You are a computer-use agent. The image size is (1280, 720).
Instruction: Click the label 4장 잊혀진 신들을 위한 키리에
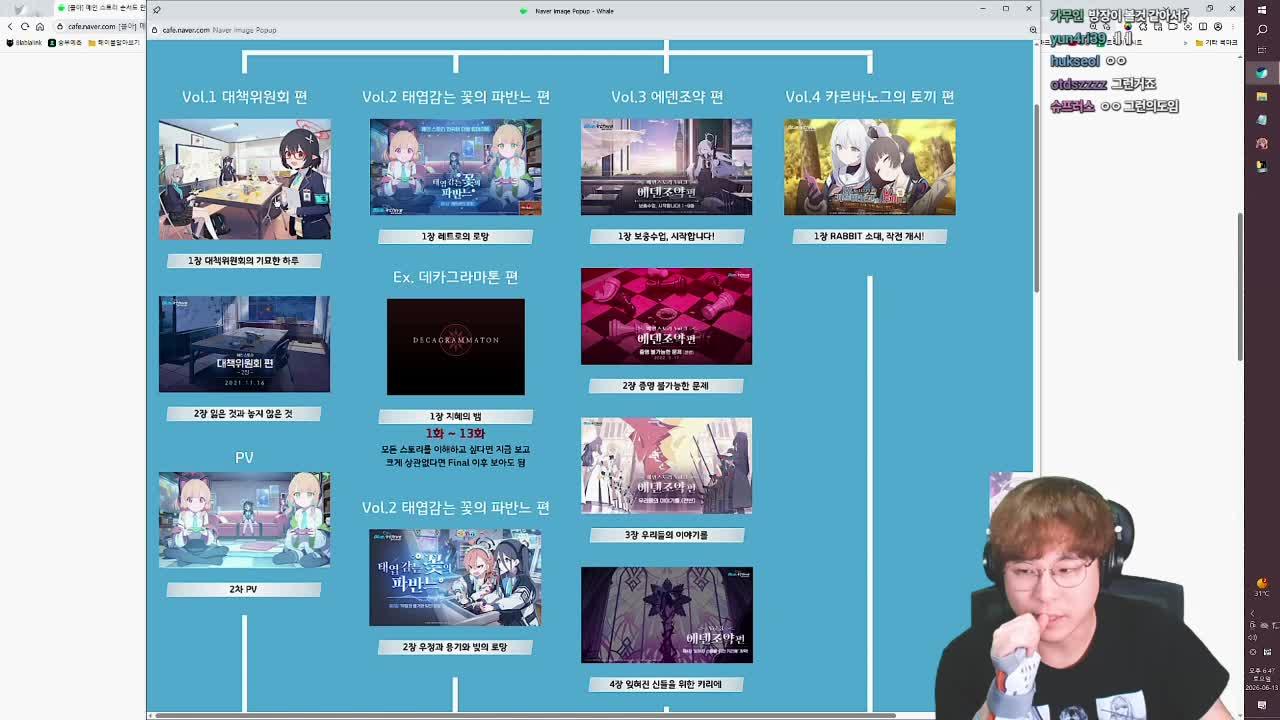click(x=666, y=684)
